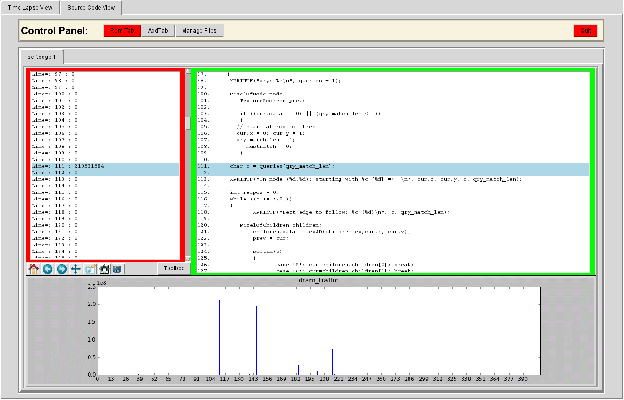Click the AddTab button
The width and height of the screenshot is (624, 400).
[x=158, y=31]
